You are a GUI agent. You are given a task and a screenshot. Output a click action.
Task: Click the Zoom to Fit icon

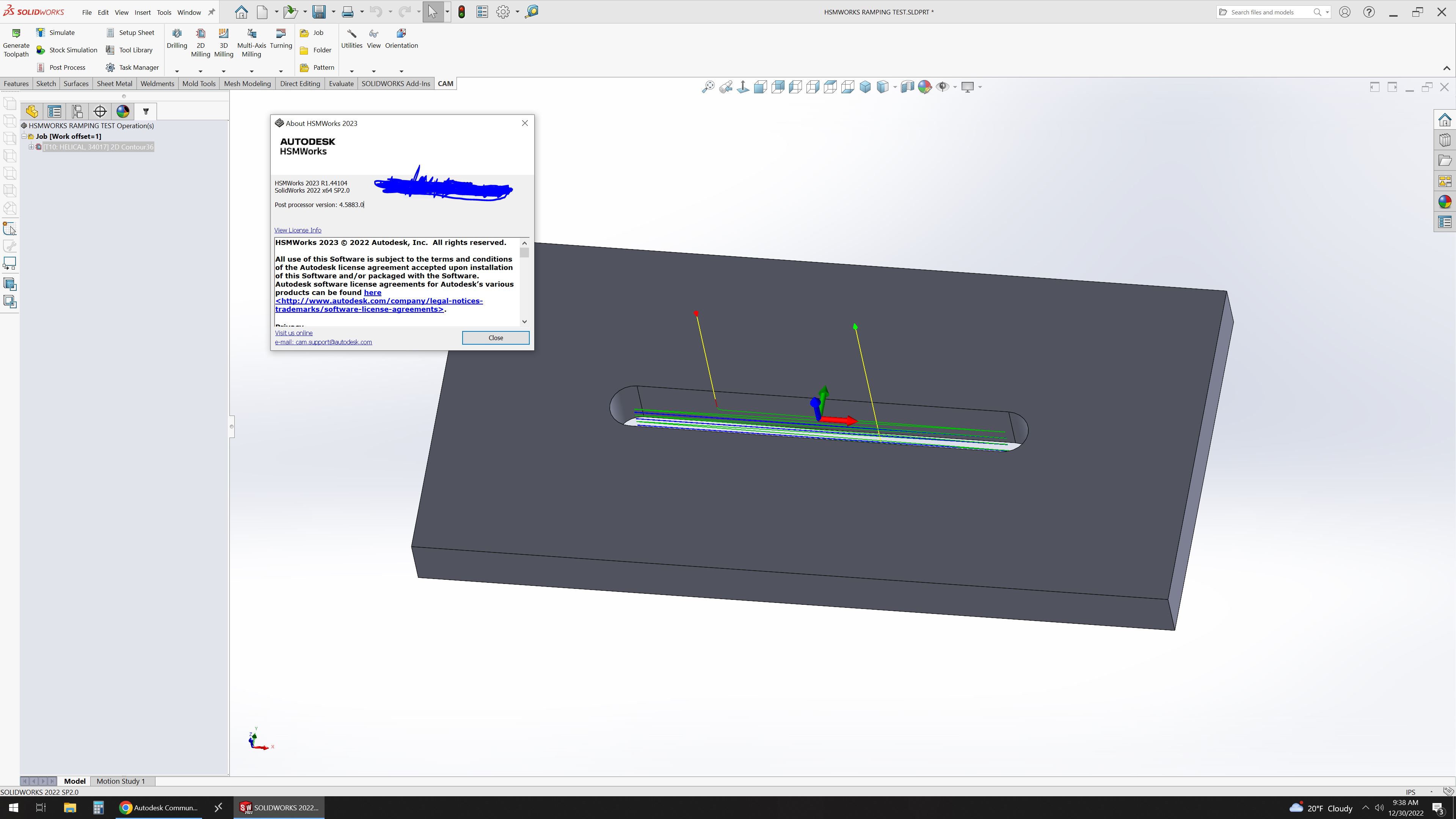coord(708,86)
